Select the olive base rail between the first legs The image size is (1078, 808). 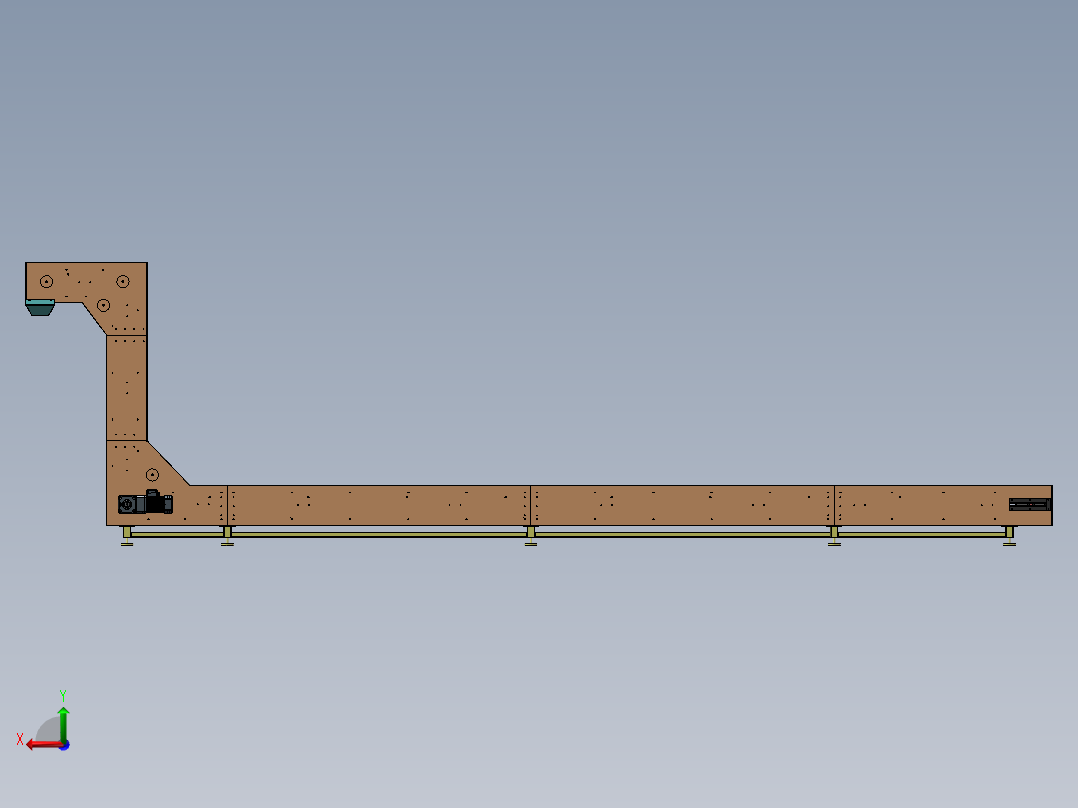(x=177, y=534)
